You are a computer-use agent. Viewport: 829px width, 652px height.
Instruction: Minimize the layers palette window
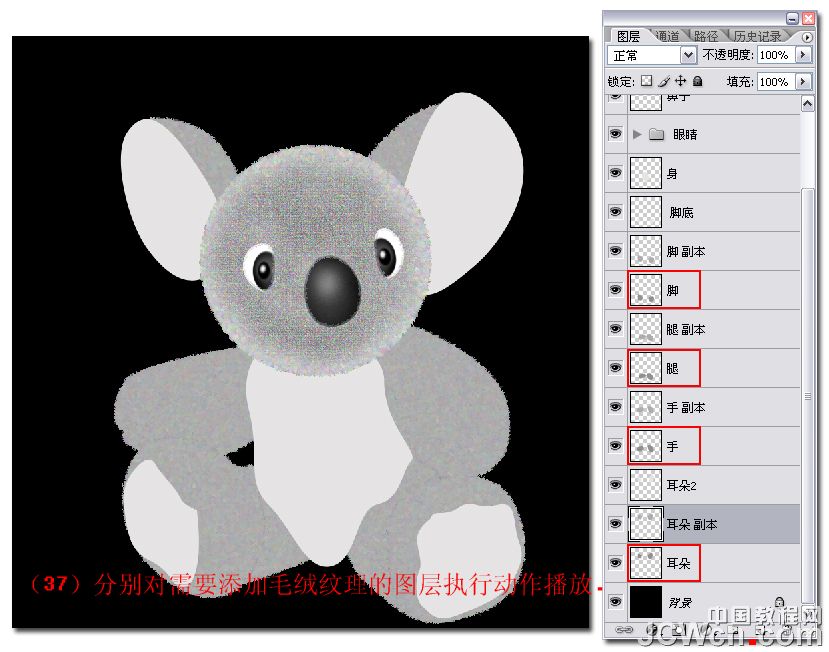click(792, 19)
